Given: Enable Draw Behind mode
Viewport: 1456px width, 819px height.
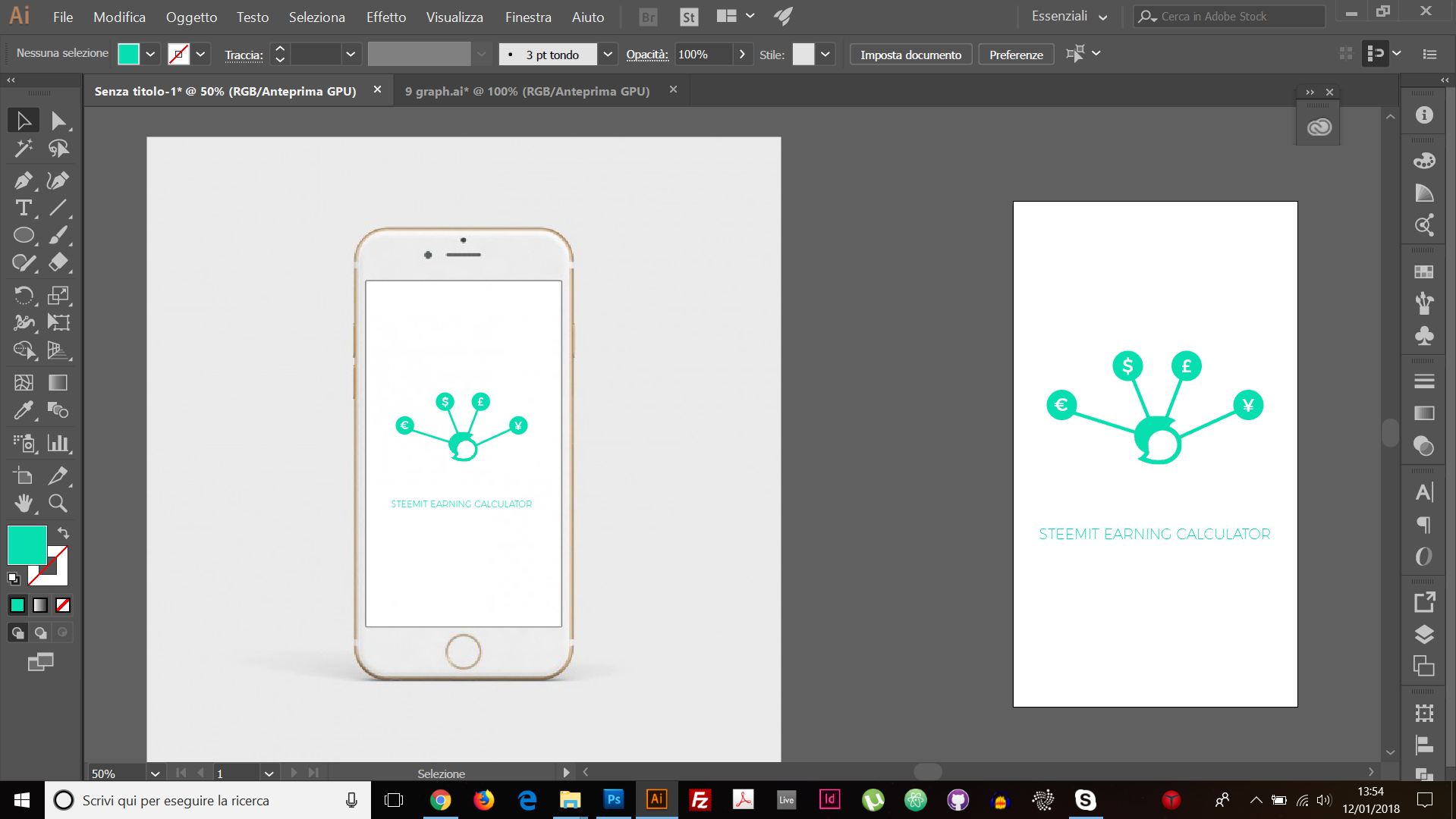Looking at the screenshot, I should tap(40, 632).
